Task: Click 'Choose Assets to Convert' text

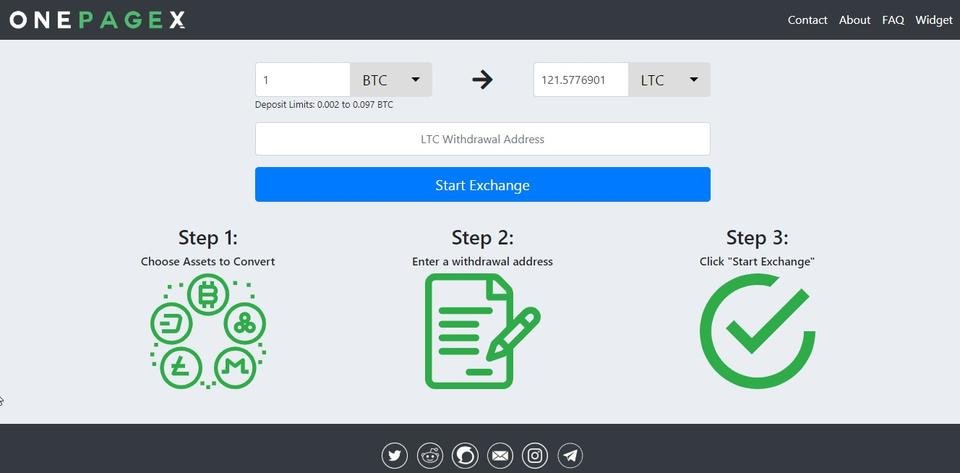Action: tap(208, 262)
